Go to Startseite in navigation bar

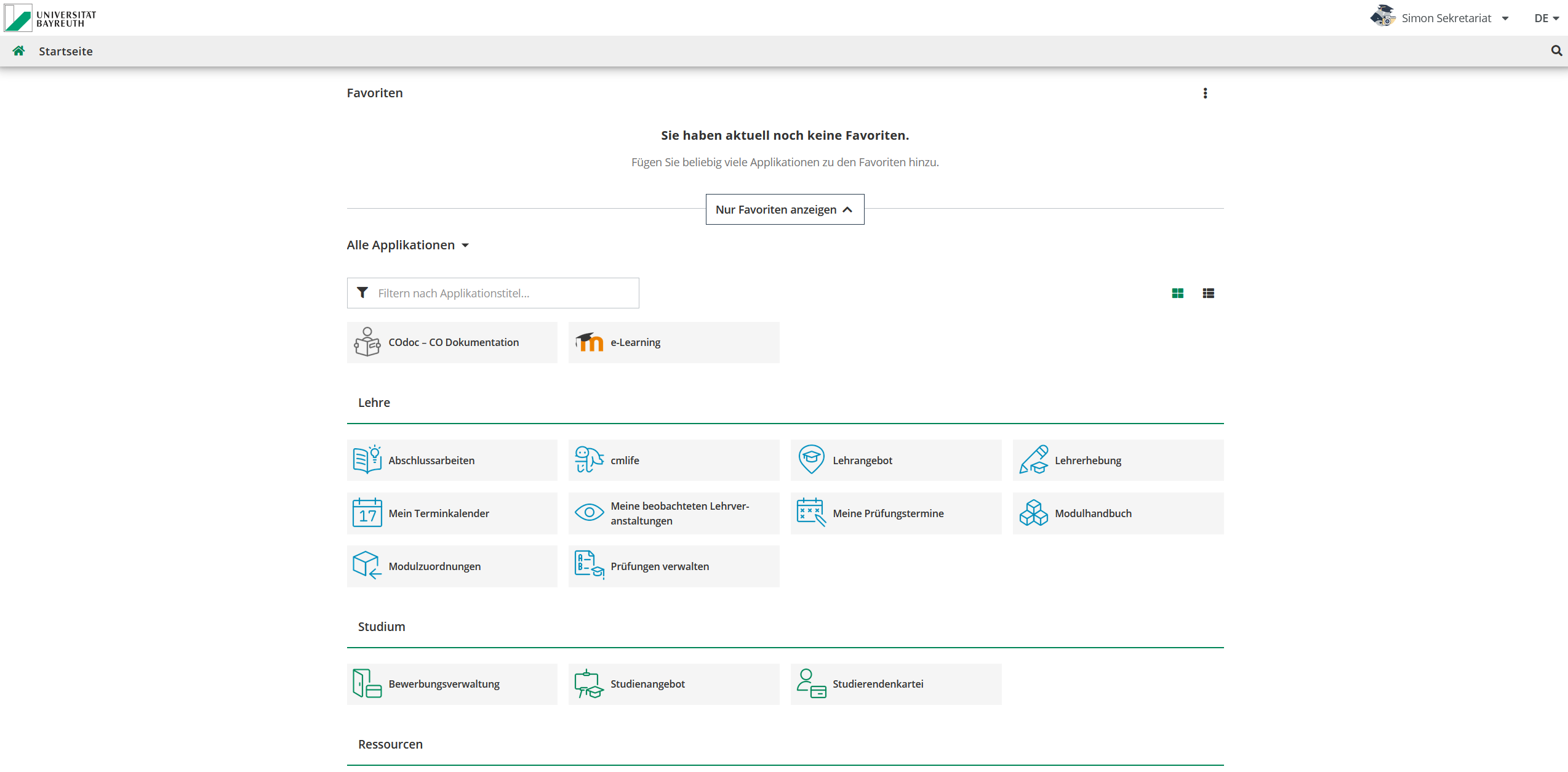coord(66,51)
